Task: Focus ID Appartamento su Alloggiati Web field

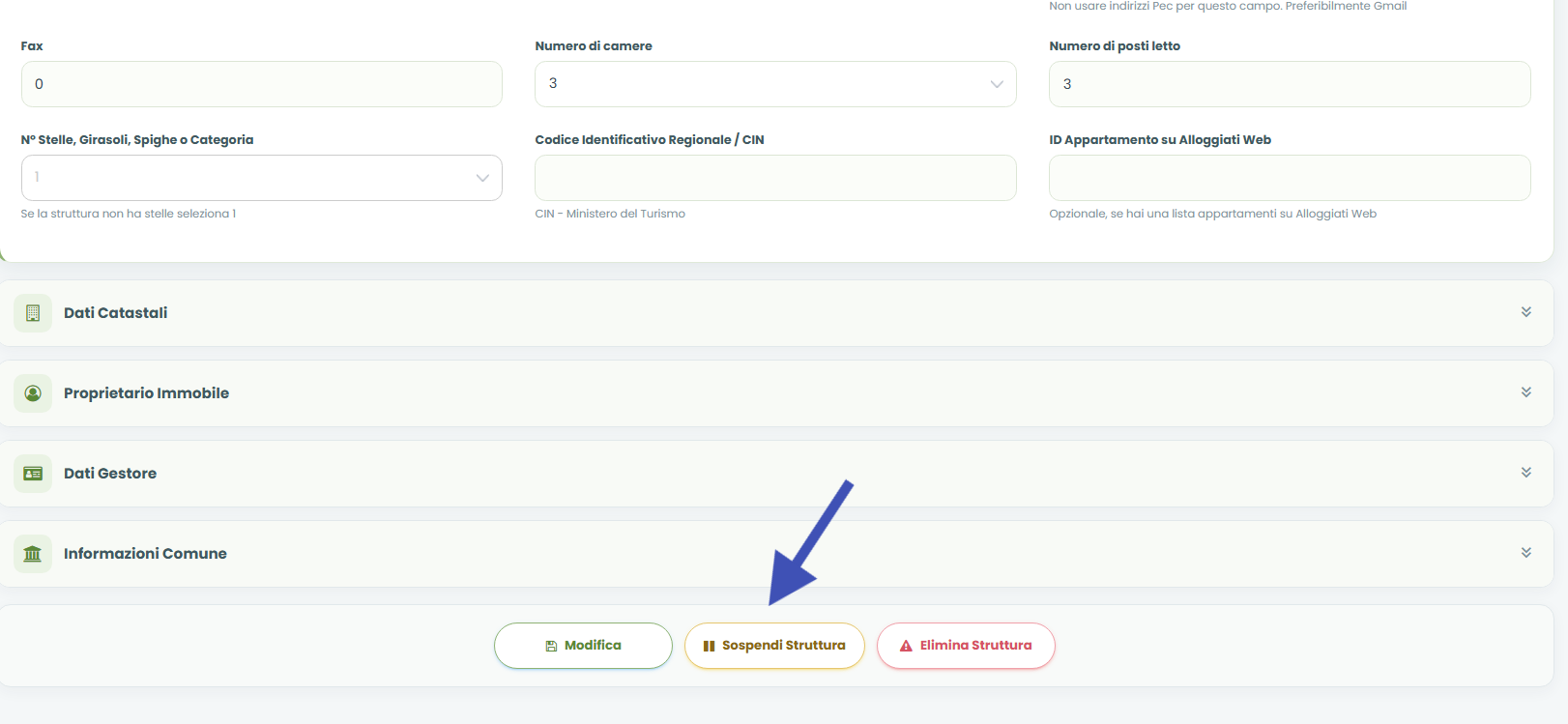Action: (1290, 178)
